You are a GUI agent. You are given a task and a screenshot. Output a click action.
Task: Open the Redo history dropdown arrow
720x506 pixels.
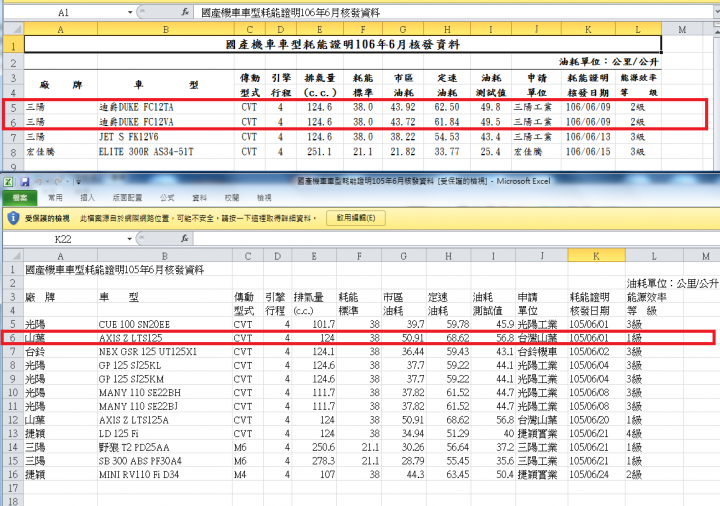[67, 182]
